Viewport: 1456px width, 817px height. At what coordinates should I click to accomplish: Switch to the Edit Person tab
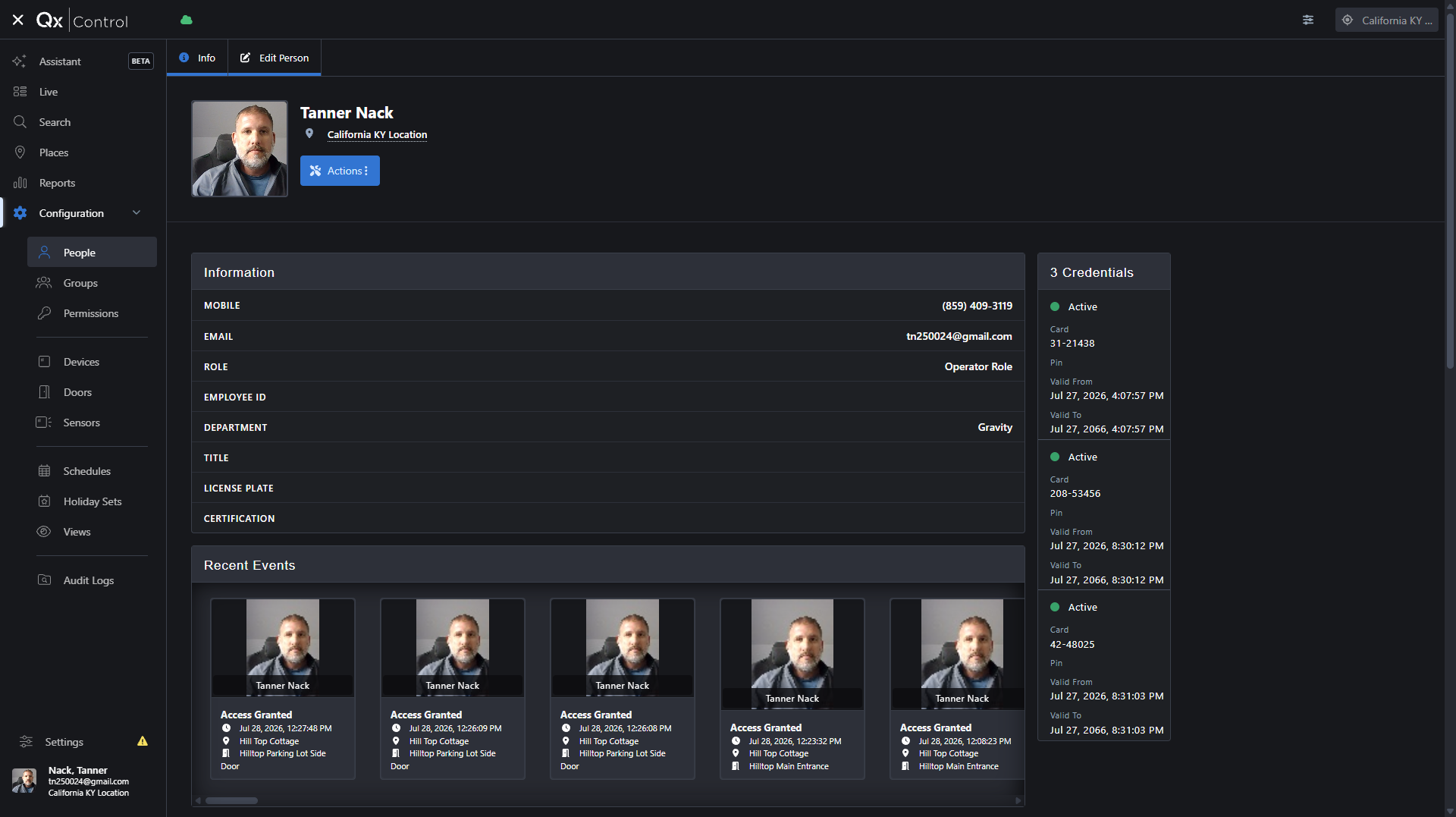[x=275, y=58]
